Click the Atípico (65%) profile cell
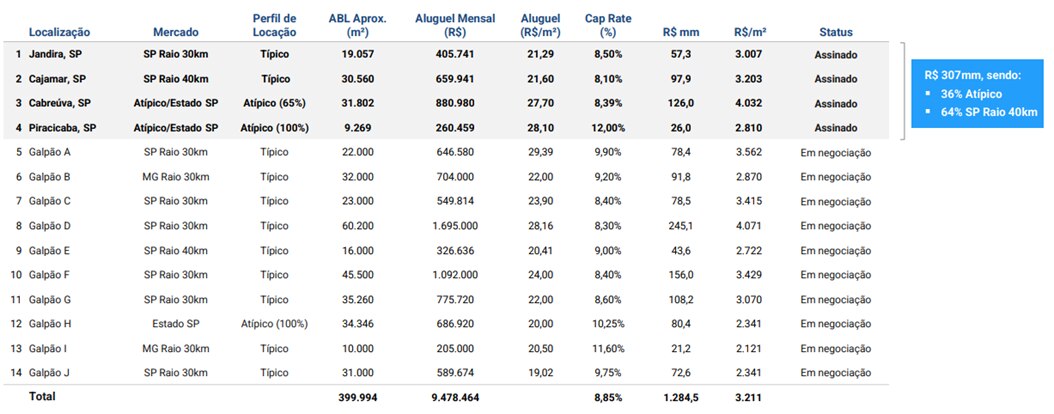The height and width of the screenshot is (414, 1054). (x=274, y=103)
